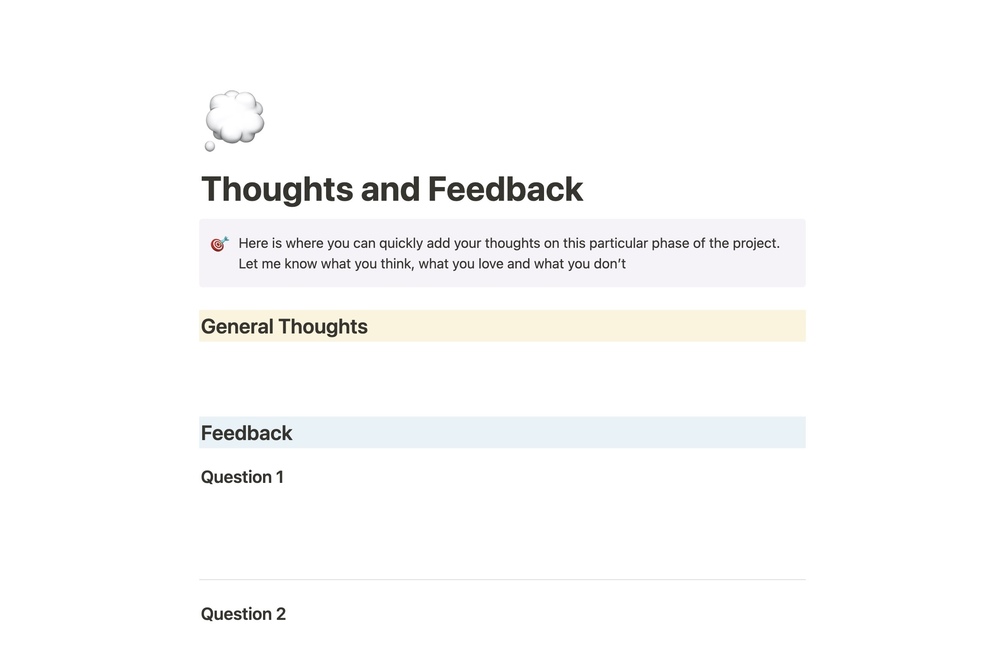Place cursor on word 'Feedback' in title

[x=505, y=189]
